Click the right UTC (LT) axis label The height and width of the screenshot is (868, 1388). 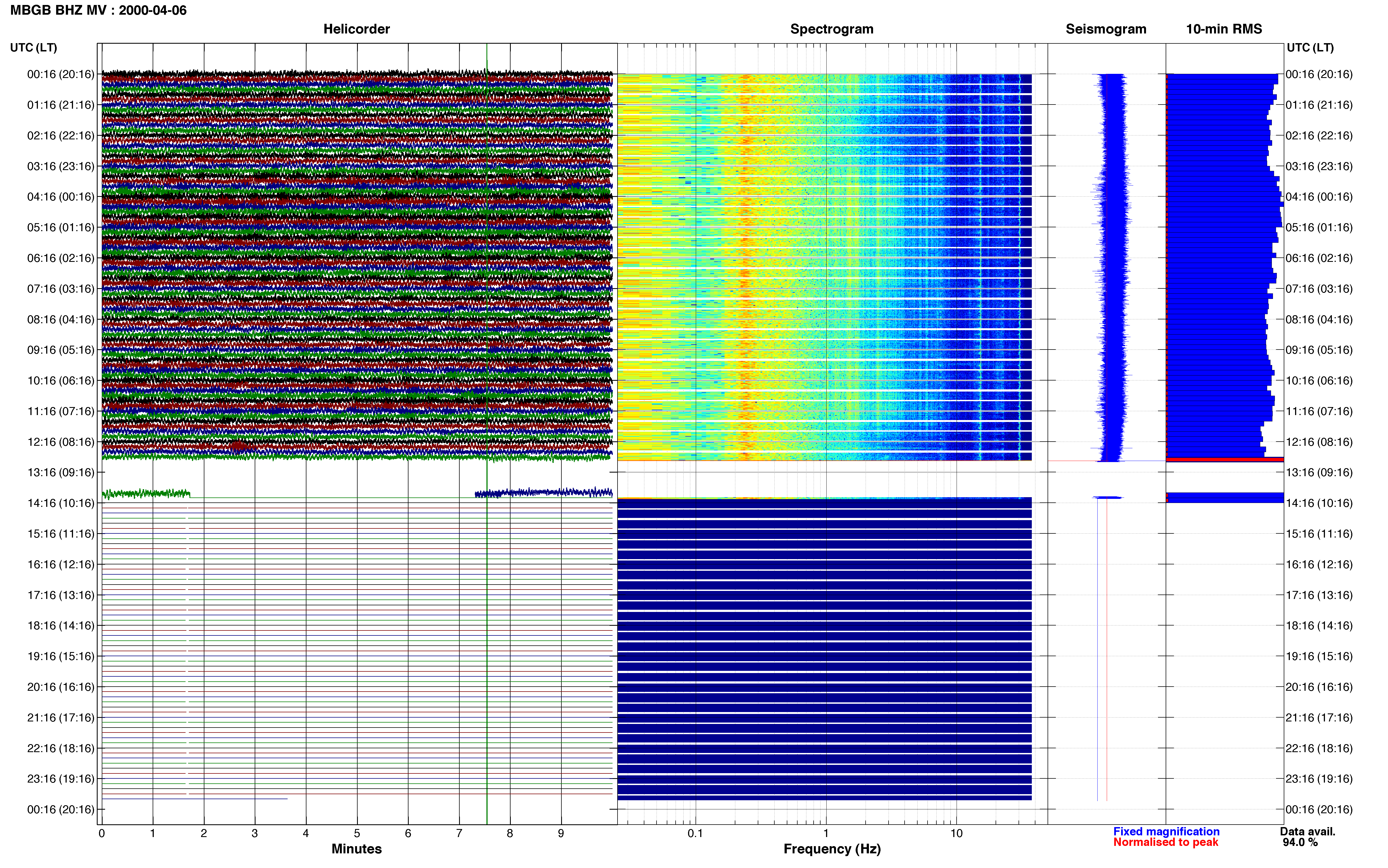click(x=1310, y=48)
